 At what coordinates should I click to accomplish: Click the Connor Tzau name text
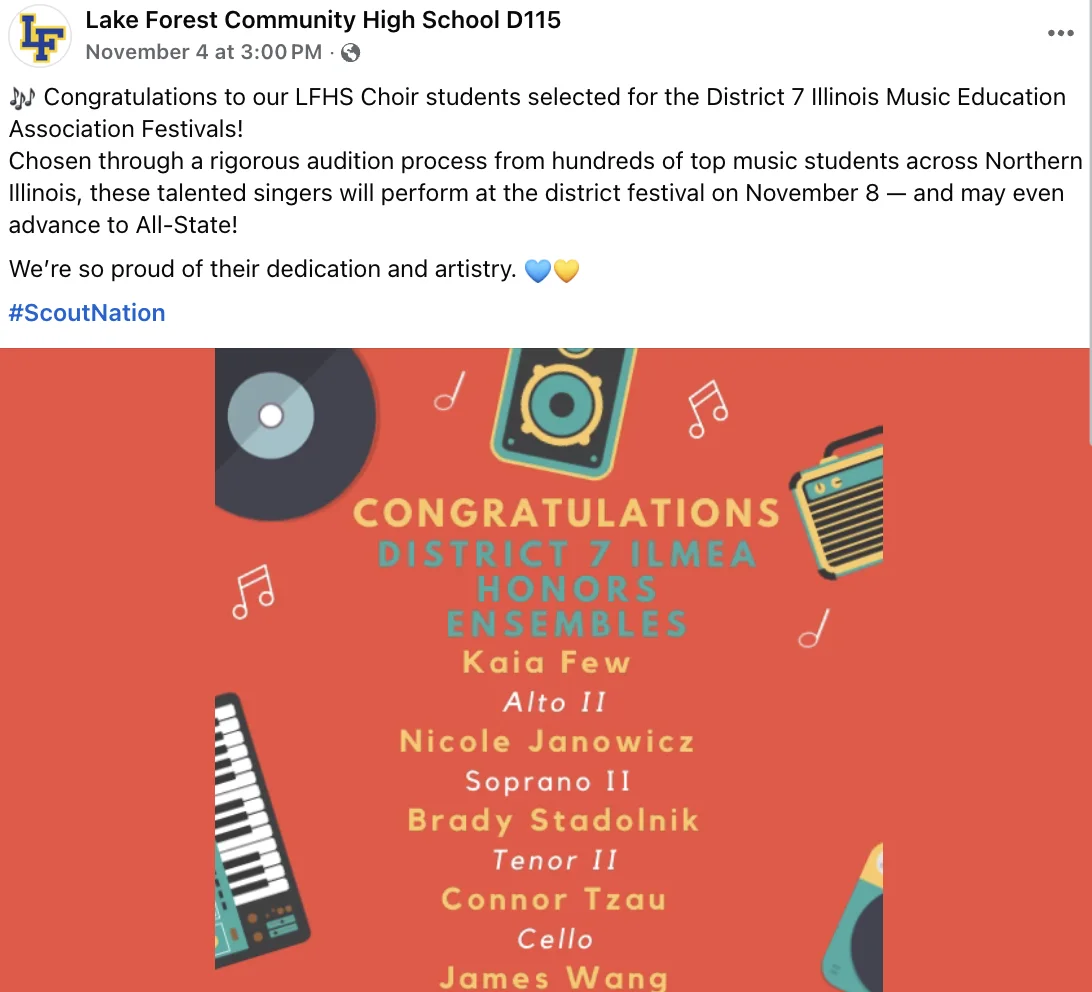point(553,899)
